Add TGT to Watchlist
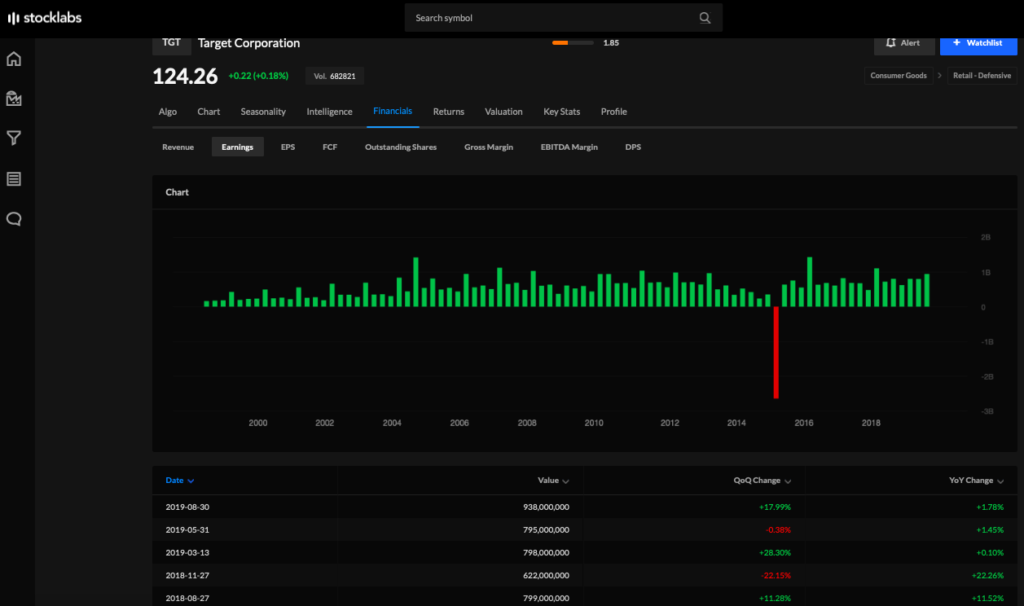Screen dimensions: 1024x606 (x=978, y=44)
